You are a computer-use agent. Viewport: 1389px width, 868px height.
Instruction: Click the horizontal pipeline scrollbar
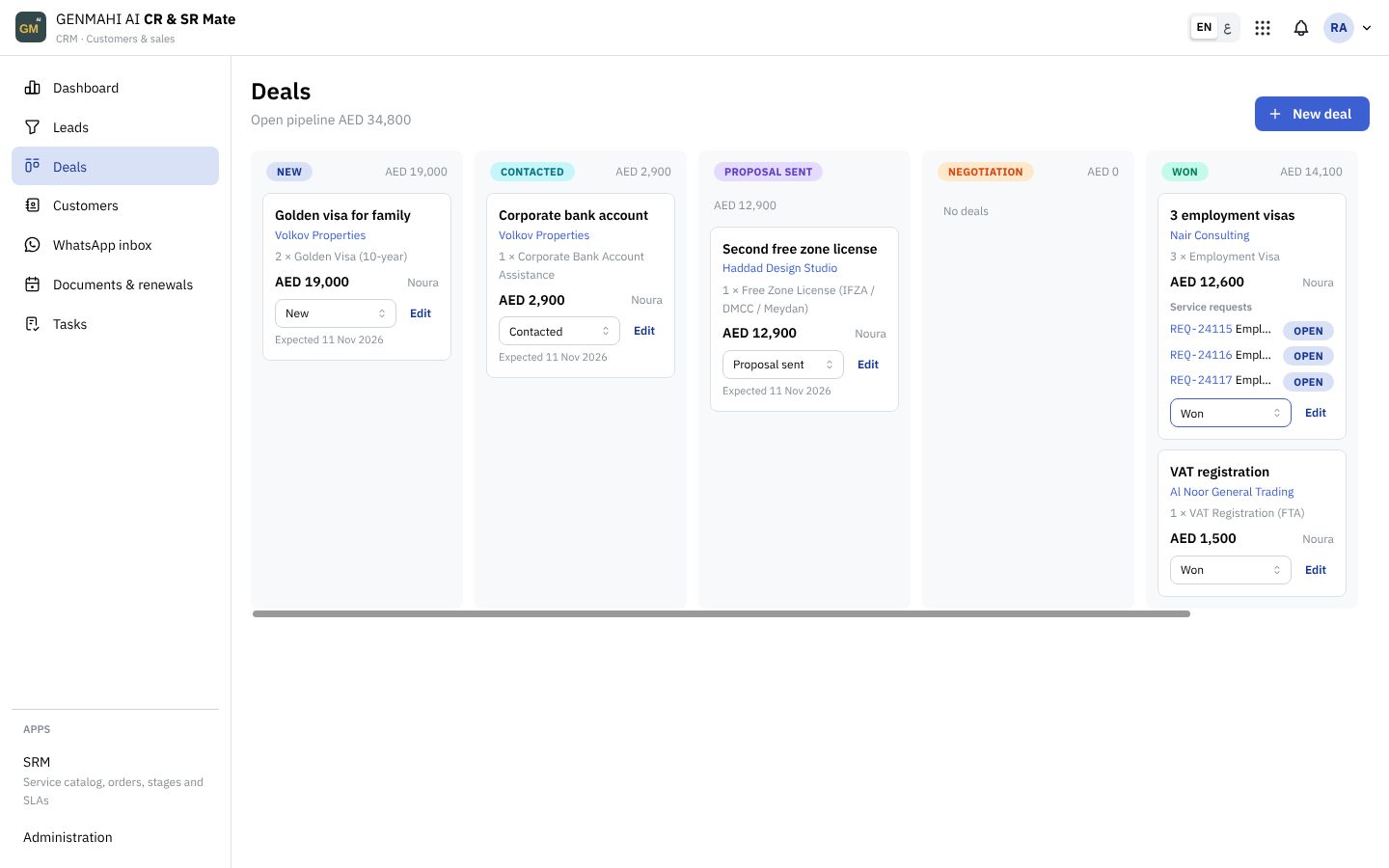click(722, 613)
